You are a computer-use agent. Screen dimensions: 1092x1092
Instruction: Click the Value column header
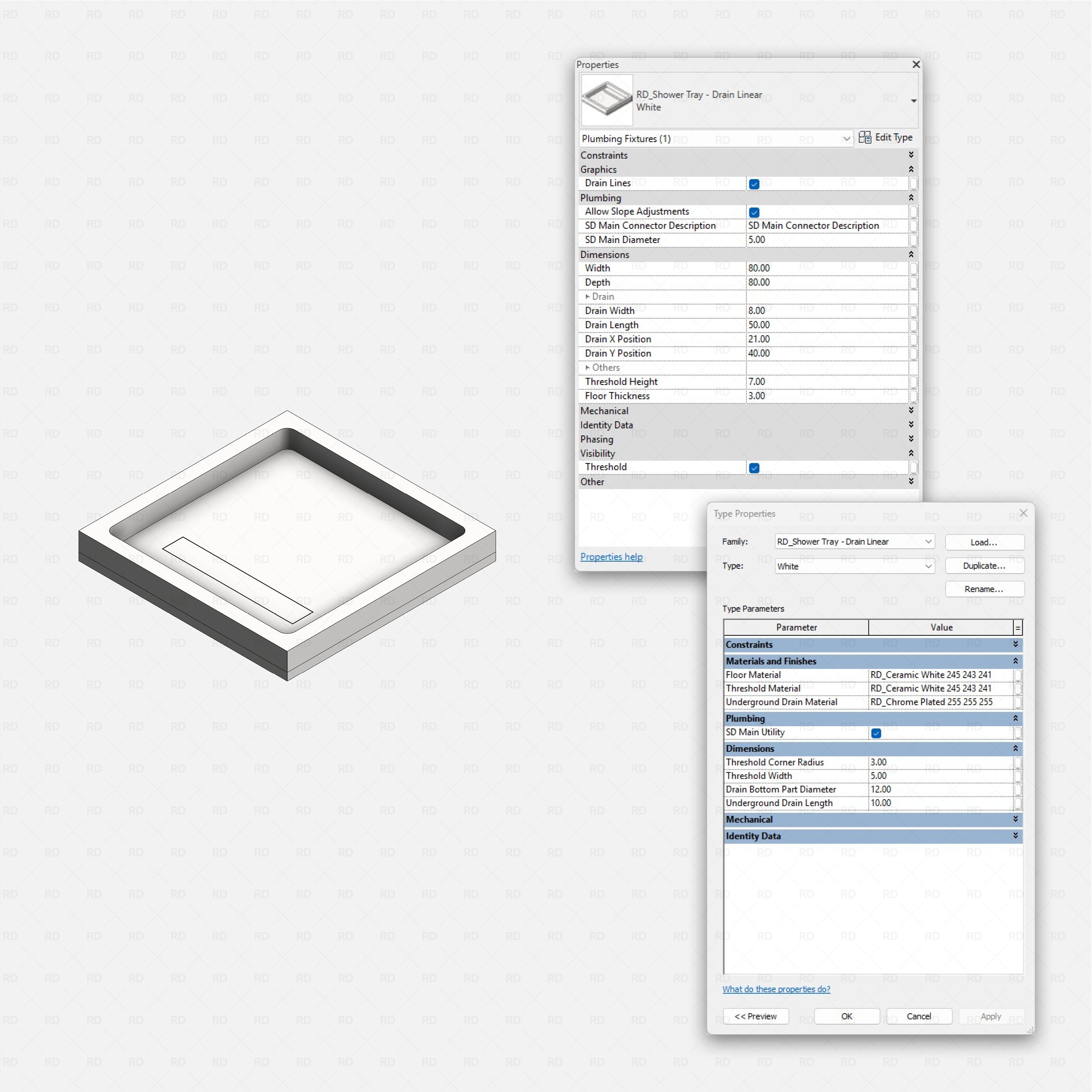click(x=941, y=628)
